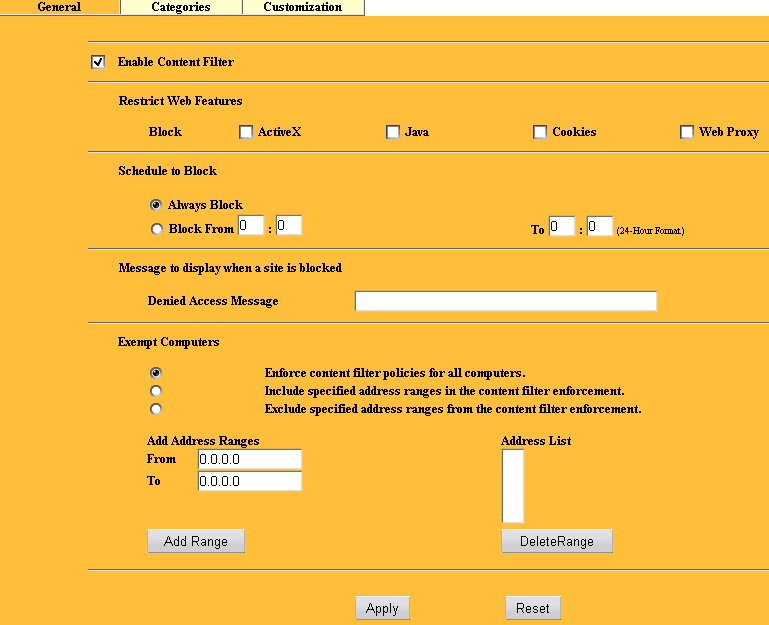Click the Schedule to Block heading
Screen dimensions: 769x625
point(167,171)
